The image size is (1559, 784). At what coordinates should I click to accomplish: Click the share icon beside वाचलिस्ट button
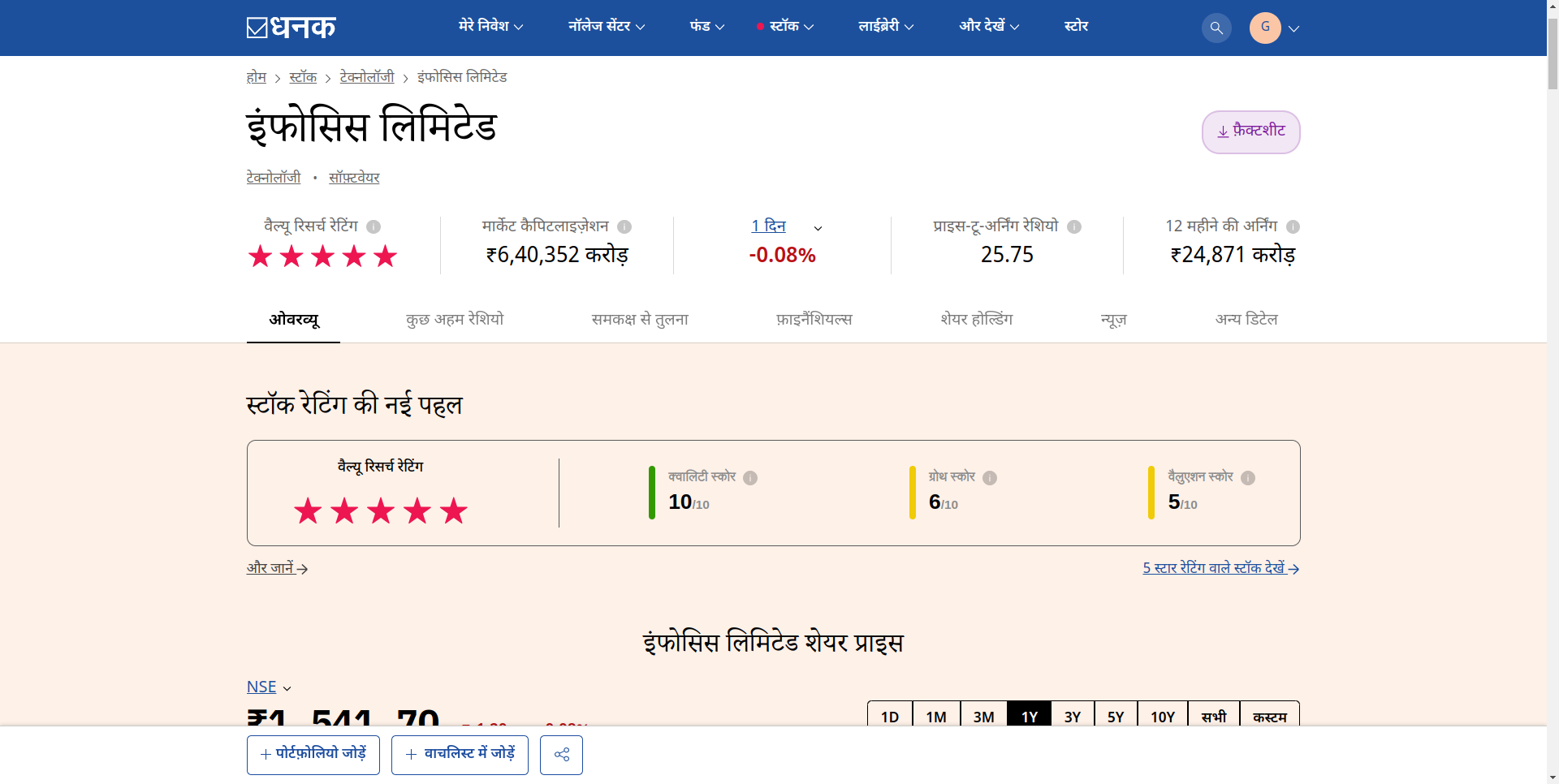coord(561,755)
